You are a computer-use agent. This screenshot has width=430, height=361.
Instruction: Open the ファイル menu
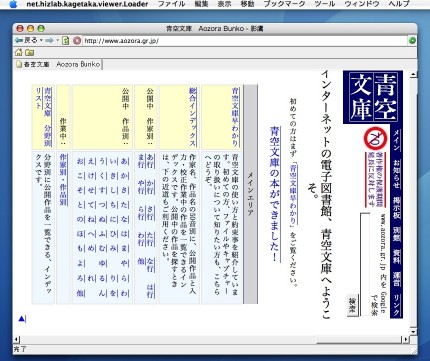(171, 4)
